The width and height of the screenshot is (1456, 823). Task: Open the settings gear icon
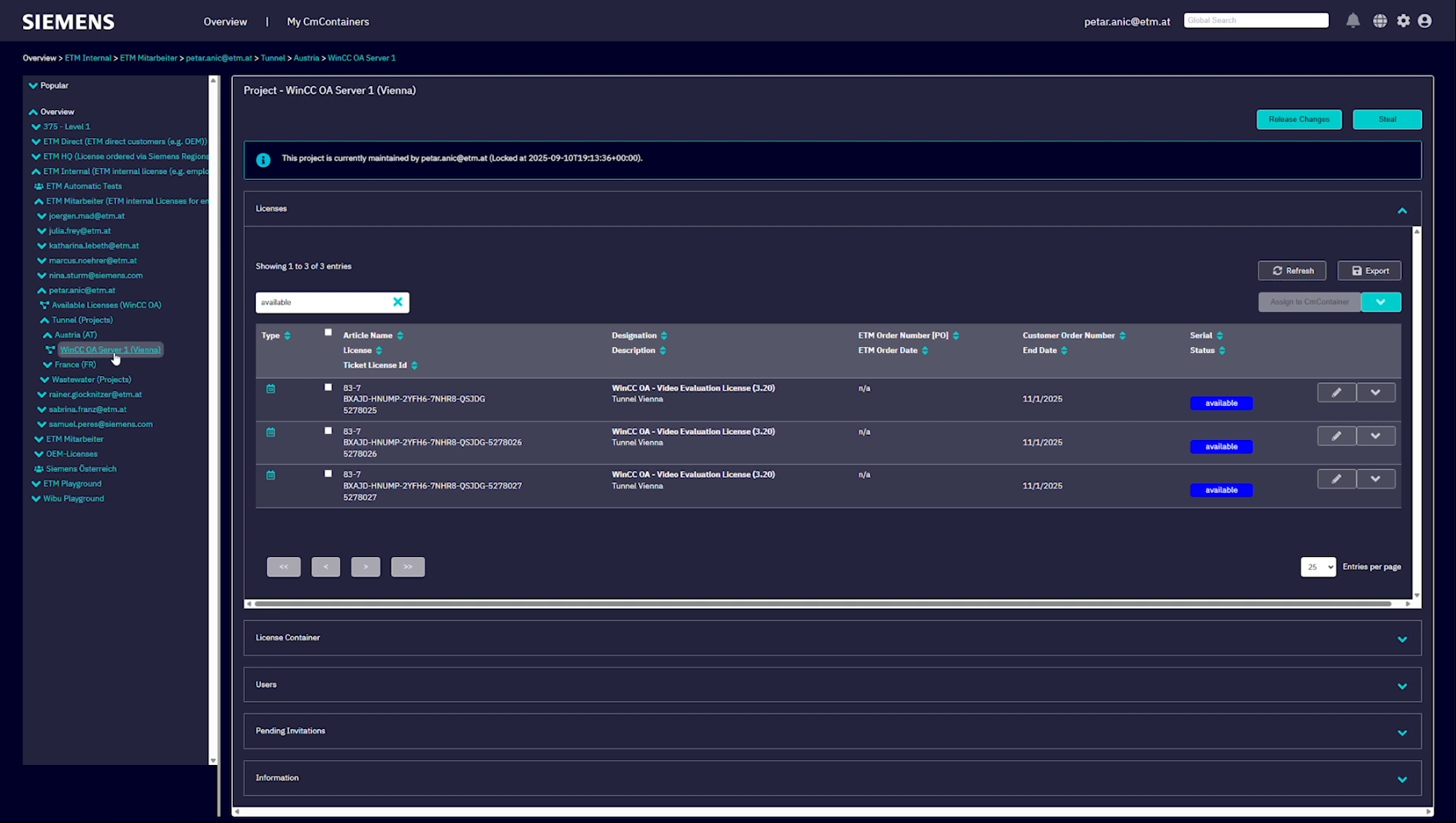[1403, 21]
